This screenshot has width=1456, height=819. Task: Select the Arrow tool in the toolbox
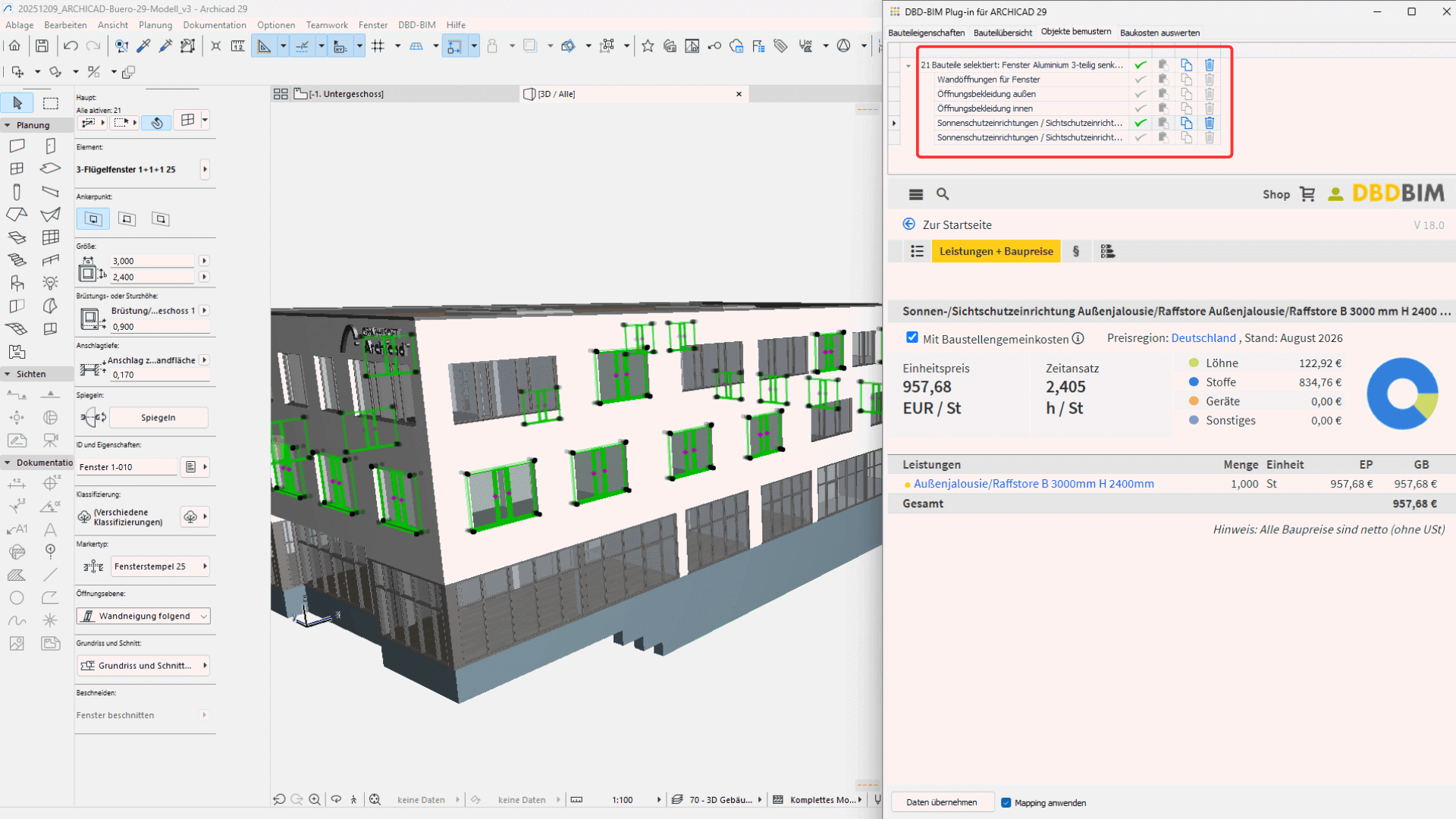click(x=17, y=103)
